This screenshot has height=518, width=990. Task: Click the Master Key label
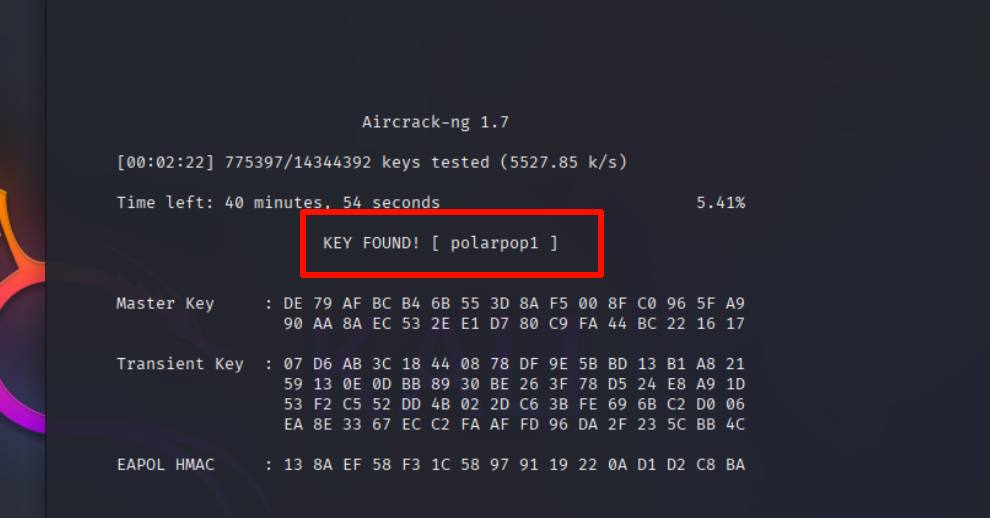(x=165, y=303)
